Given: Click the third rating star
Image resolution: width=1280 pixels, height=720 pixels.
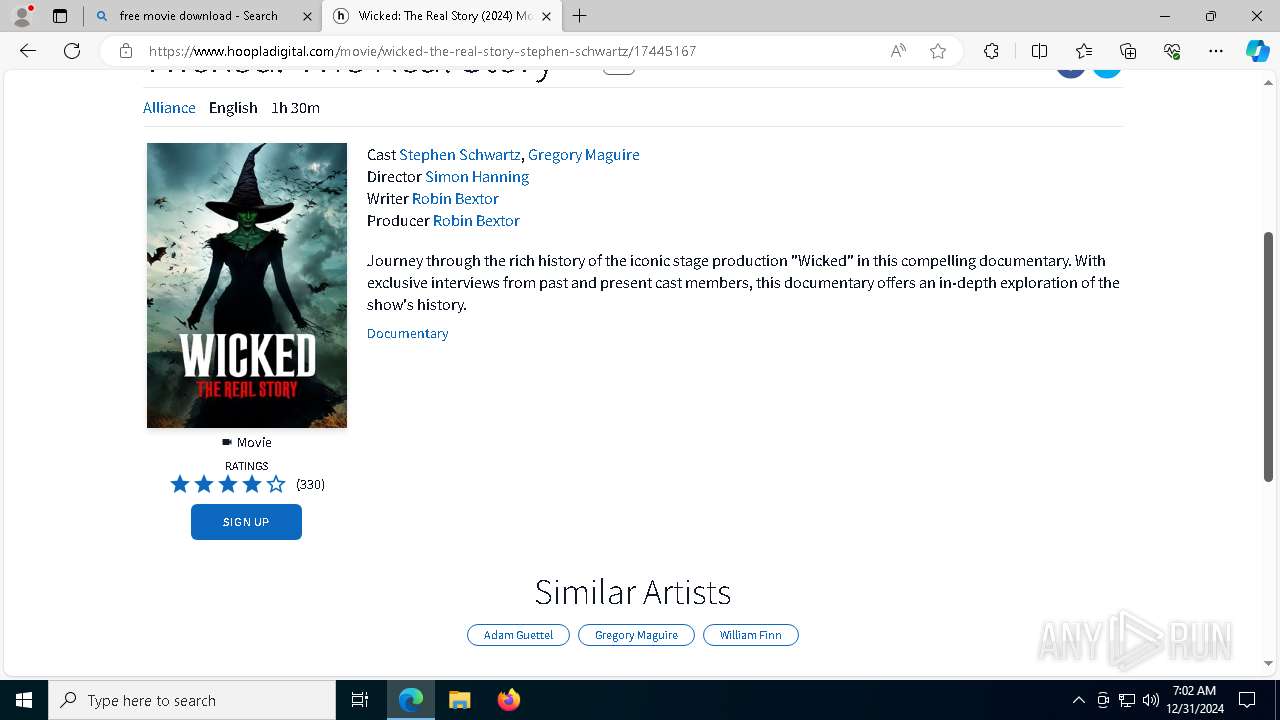Looking at the screenshot, I should (x=228, y=484).
